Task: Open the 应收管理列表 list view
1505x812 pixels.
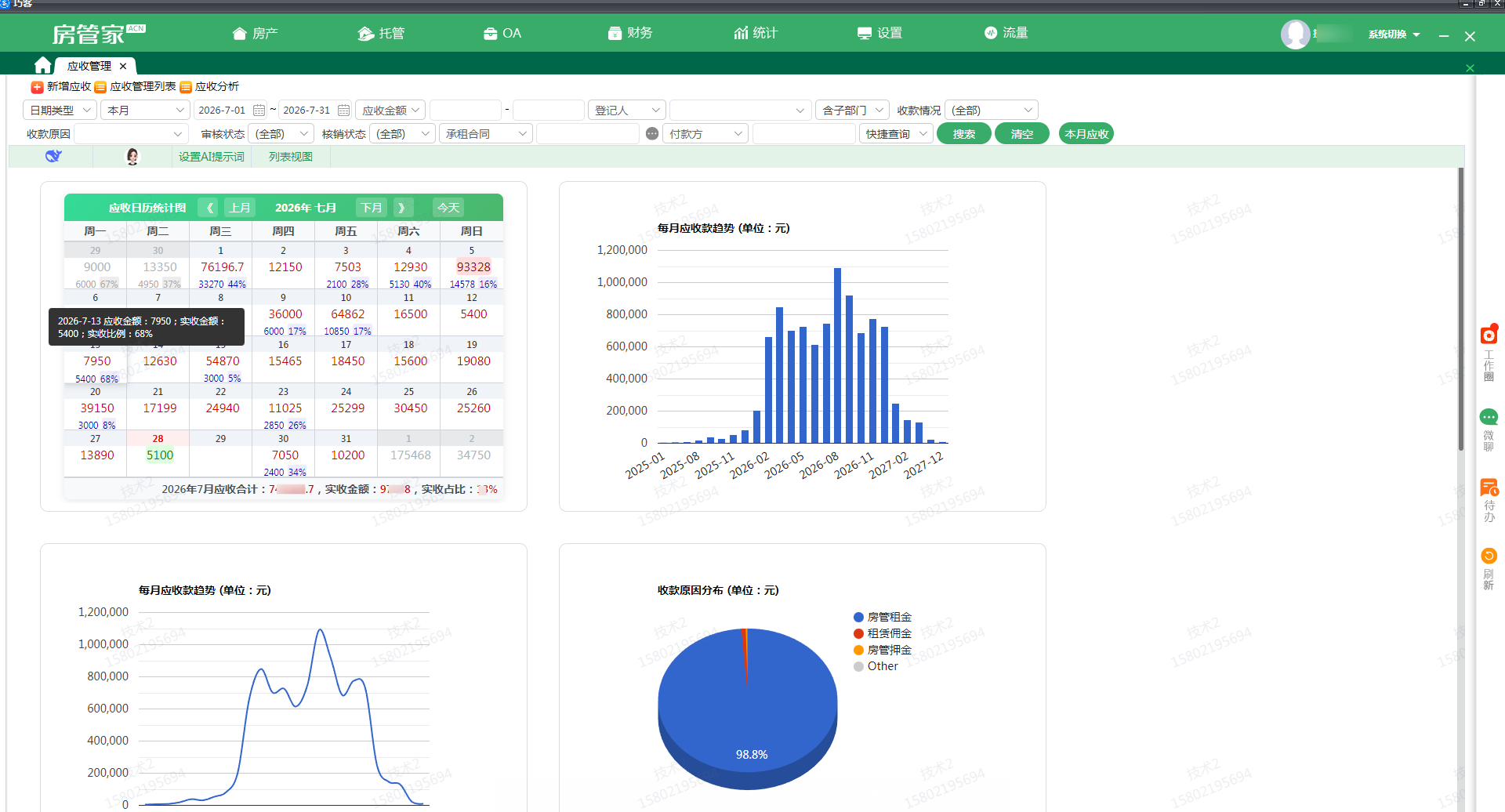Action: click(135, 87)
